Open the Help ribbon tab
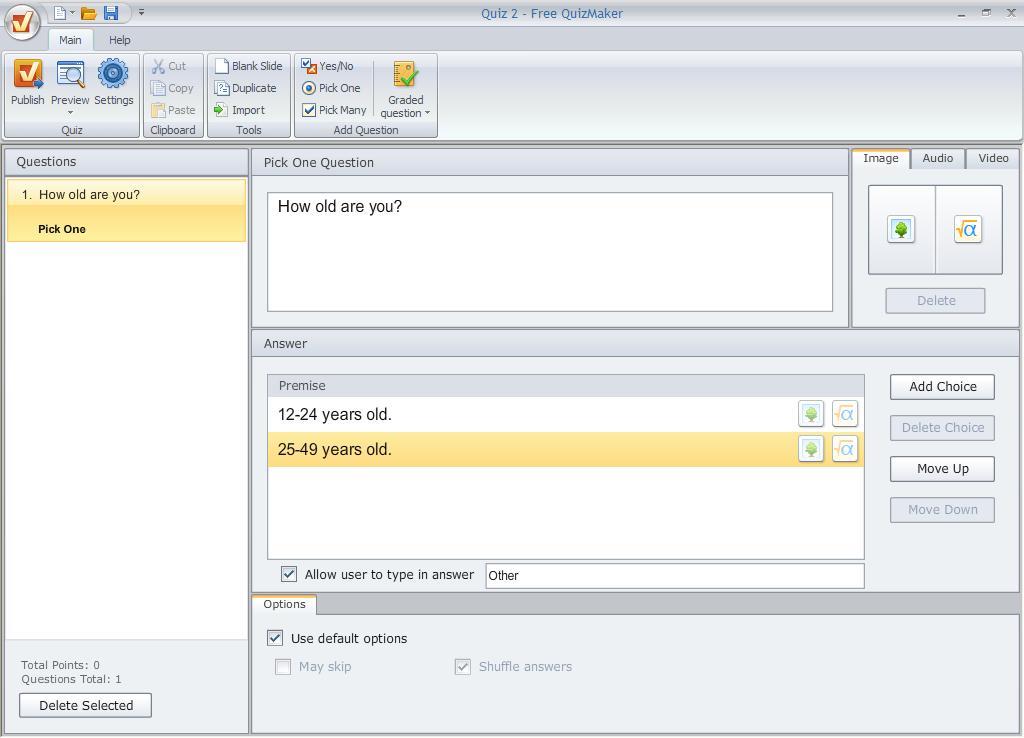 (x=120, y=40)
